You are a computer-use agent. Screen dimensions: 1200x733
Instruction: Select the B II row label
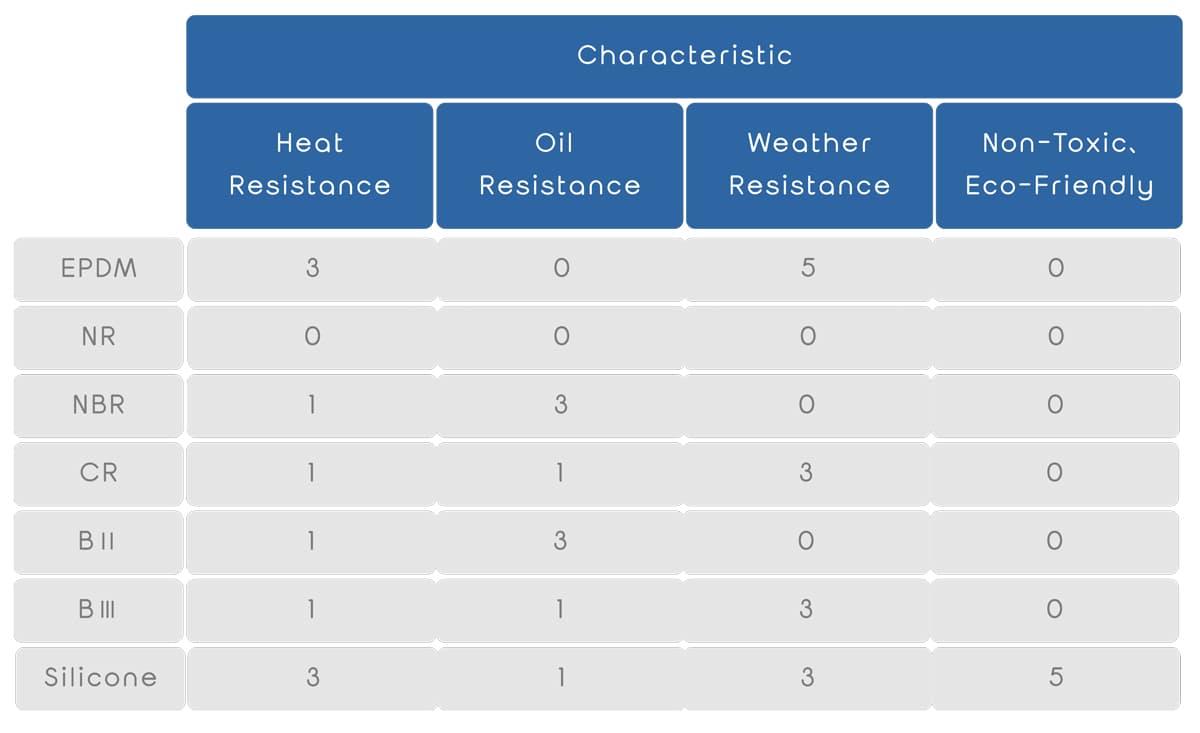point(99,541)
